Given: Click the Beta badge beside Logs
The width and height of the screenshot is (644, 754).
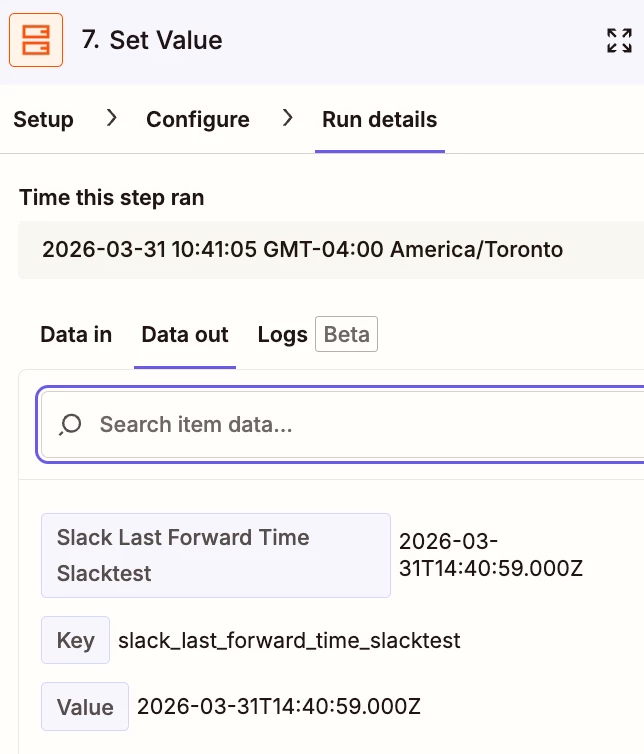Looking at the screenshot, I should [x=347, y=334].
